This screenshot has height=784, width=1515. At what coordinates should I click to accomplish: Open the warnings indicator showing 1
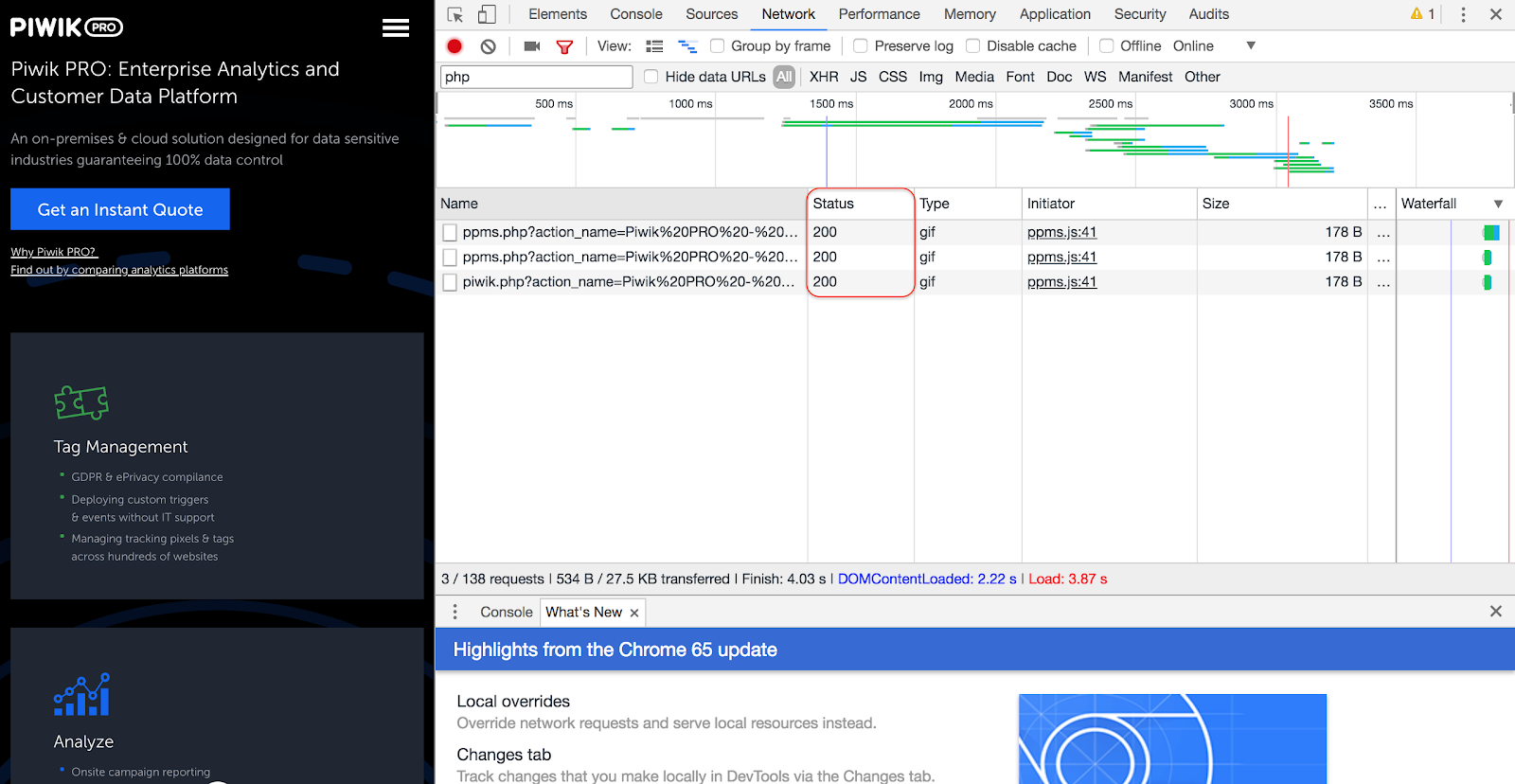click(x=1422, y=14)
